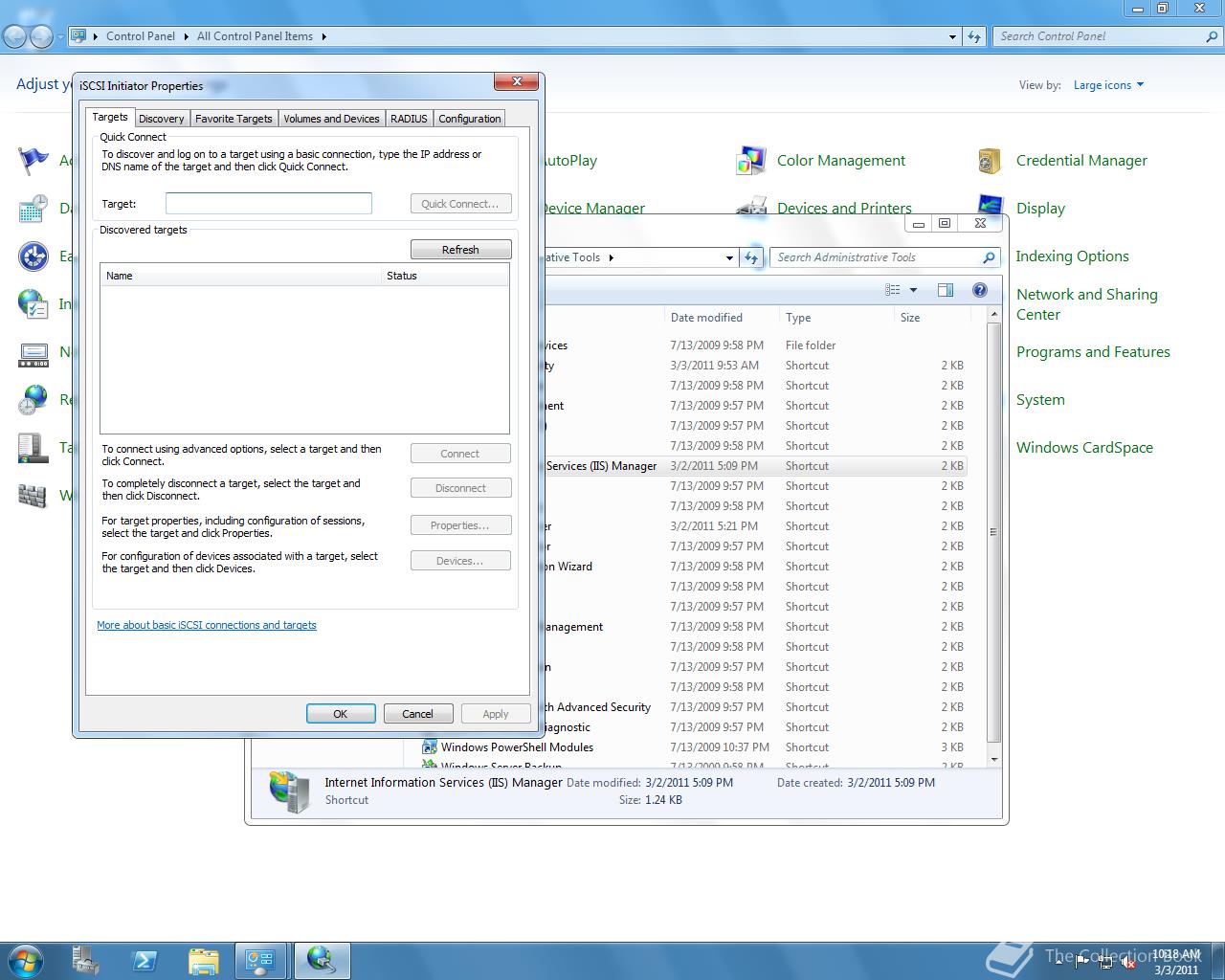Click the muted volume tray icon
1225x980 pixels.
coord(1128,963)
